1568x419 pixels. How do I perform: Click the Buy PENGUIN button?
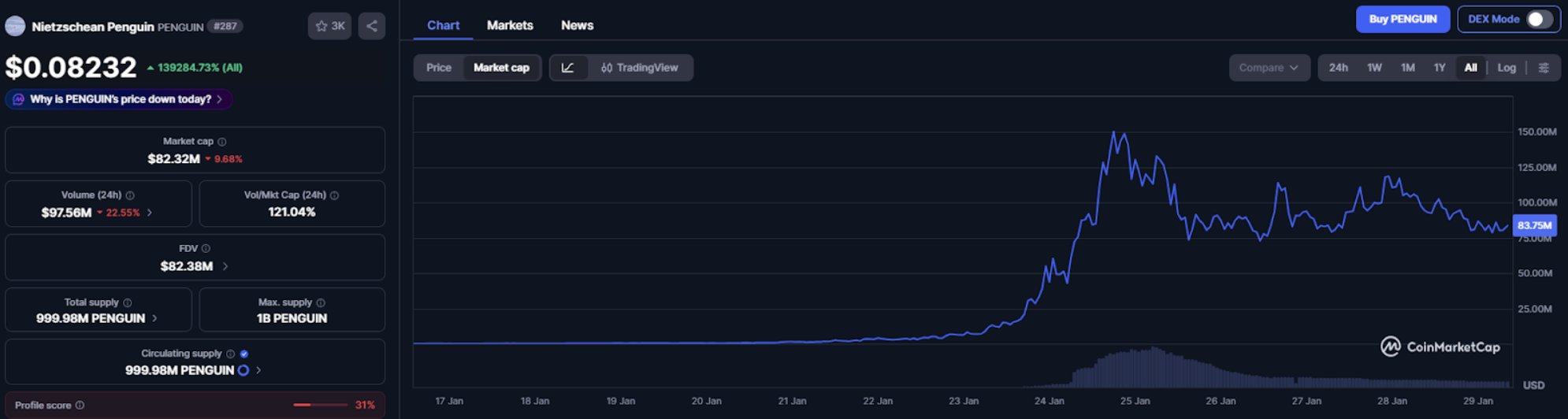click(x=1402, y=20)
